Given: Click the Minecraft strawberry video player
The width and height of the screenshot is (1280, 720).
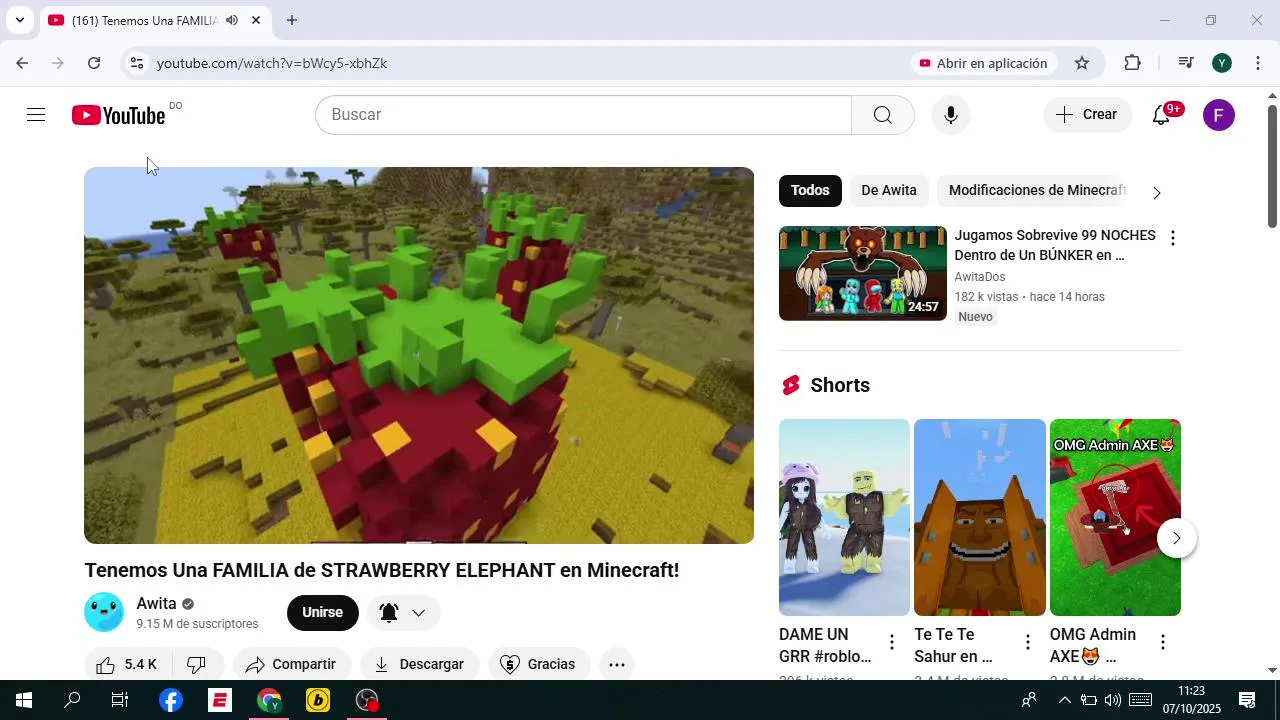Looking at the screenshot, I should coord(419,355).
